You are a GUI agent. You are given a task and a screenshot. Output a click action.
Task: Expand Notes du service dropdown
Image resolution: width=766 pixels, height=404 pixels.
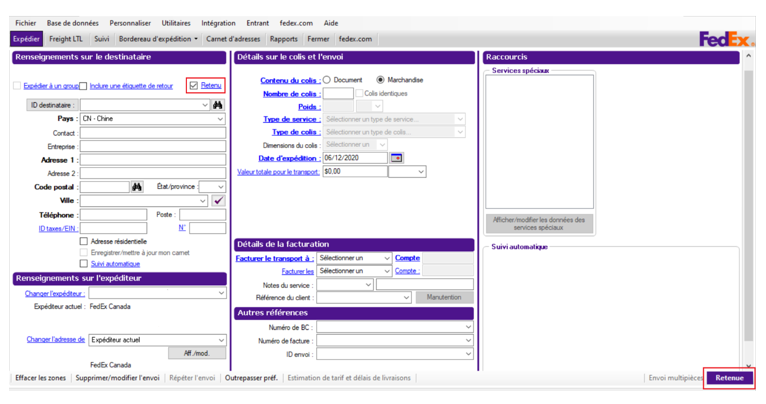pos(368,284)
